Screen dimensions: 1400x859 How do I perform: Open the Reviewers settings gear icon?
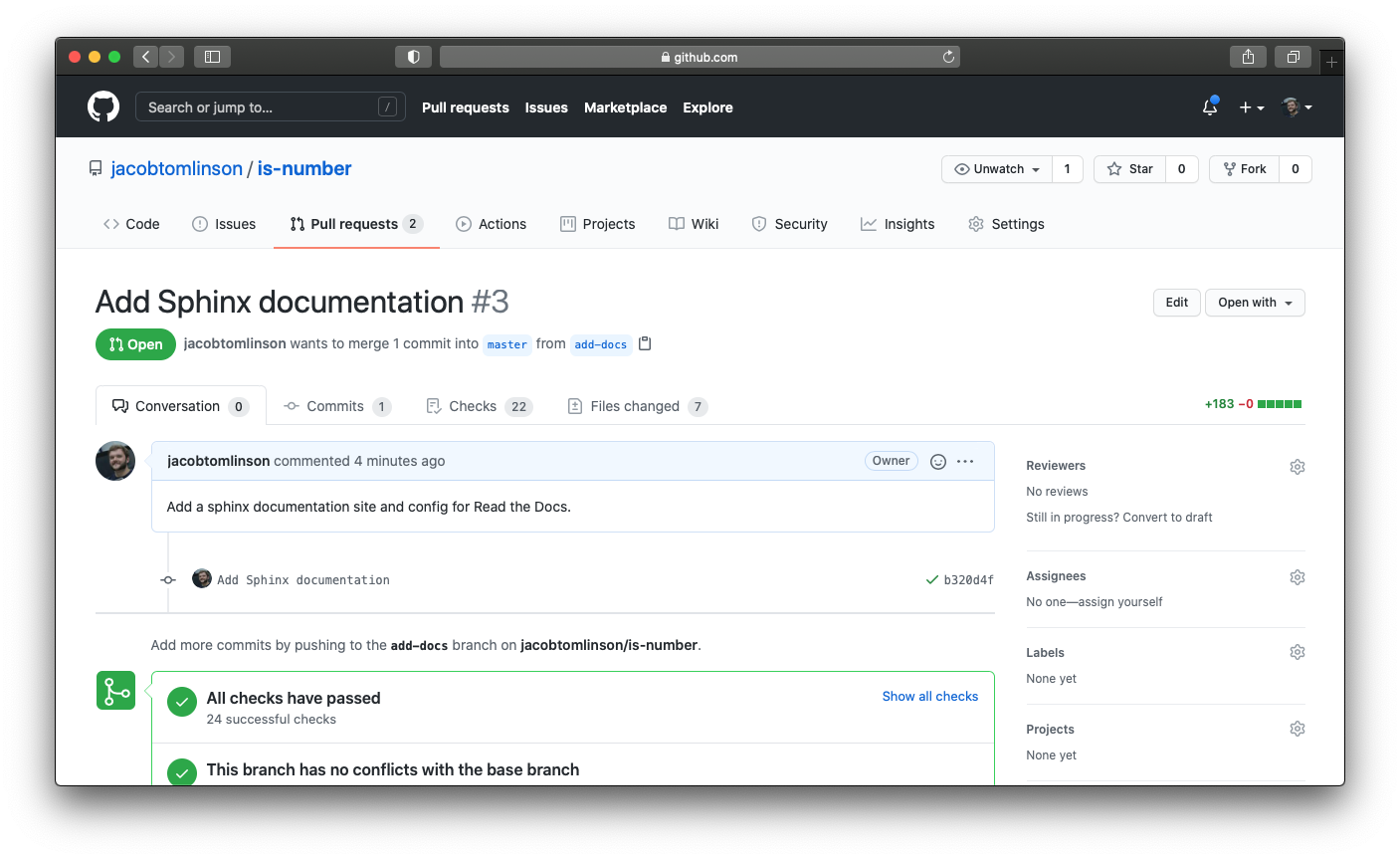1297,466
